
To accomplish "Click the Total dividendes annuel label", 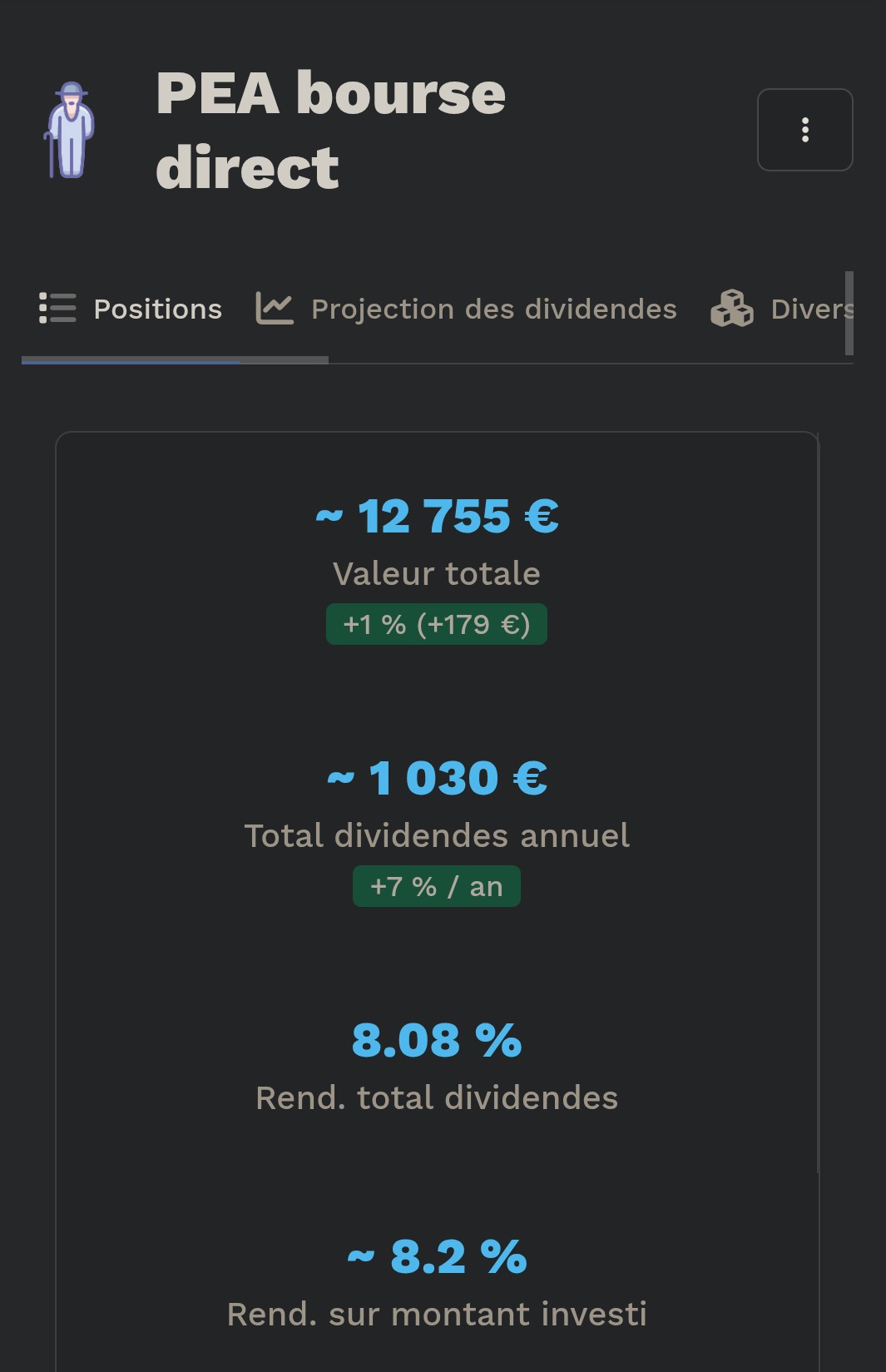I will pyautogui.click(x=437, y=836).
